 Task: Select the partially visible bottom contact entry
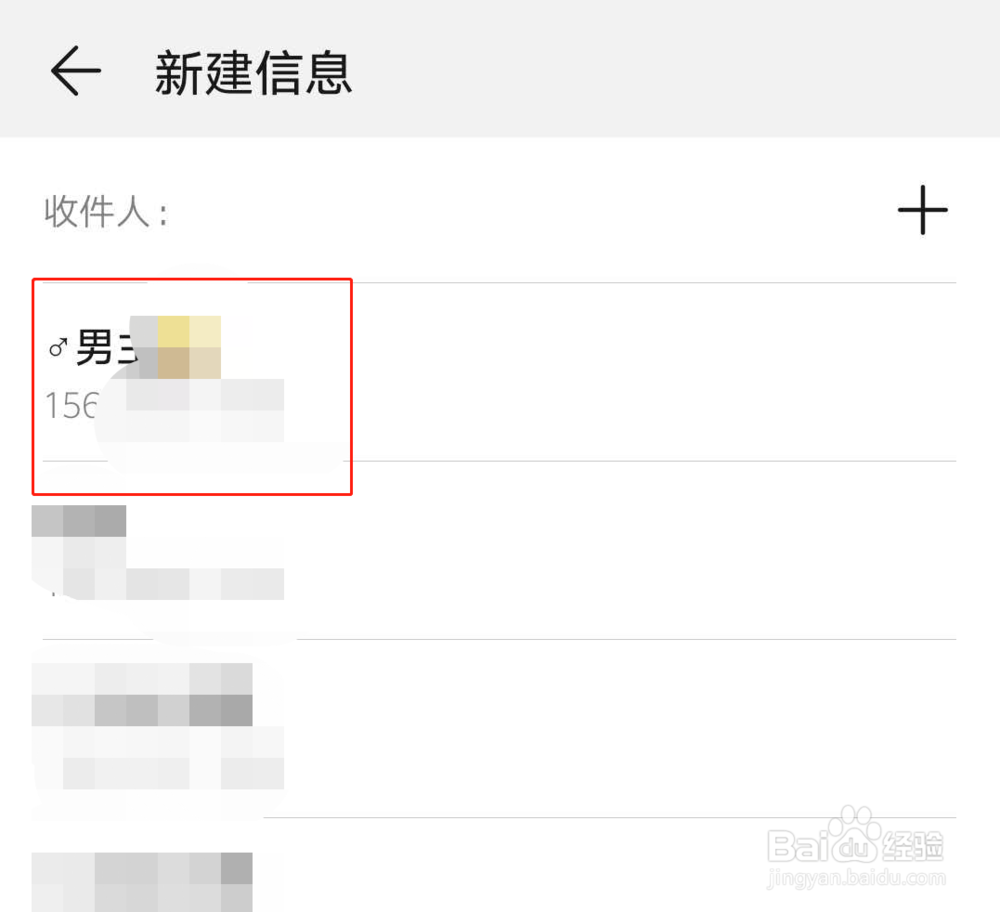tap(499, 865)
